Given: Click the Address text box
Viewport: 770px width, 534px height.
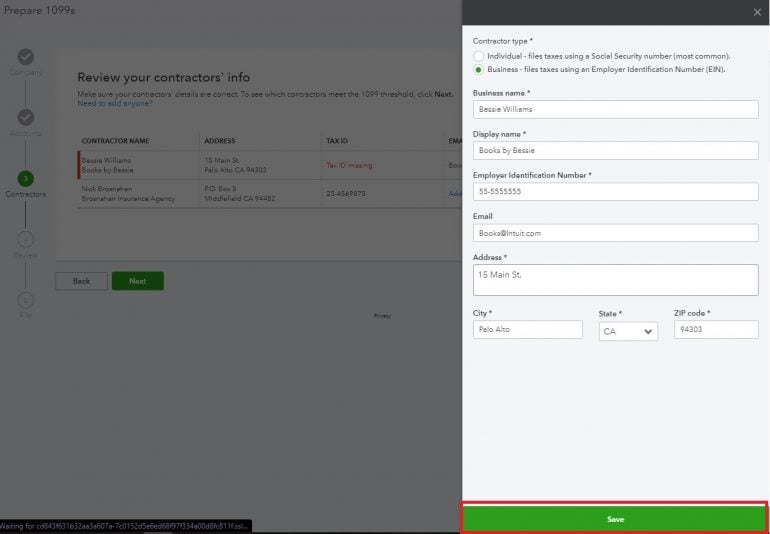Looking at the screenshot, I should pyautogui.click(x=615, y=279).
